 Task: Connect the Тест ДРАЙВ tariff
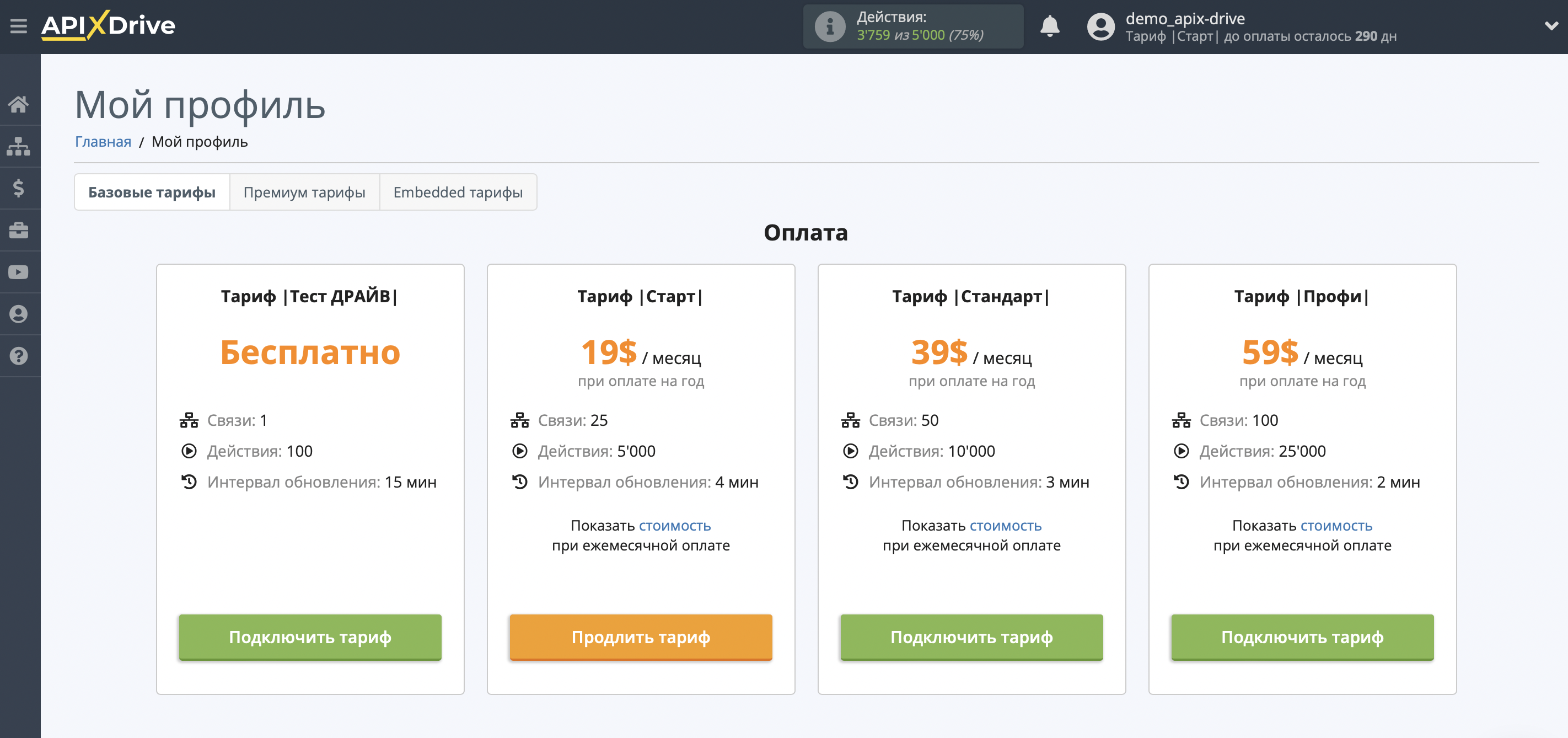coord(310,637)
